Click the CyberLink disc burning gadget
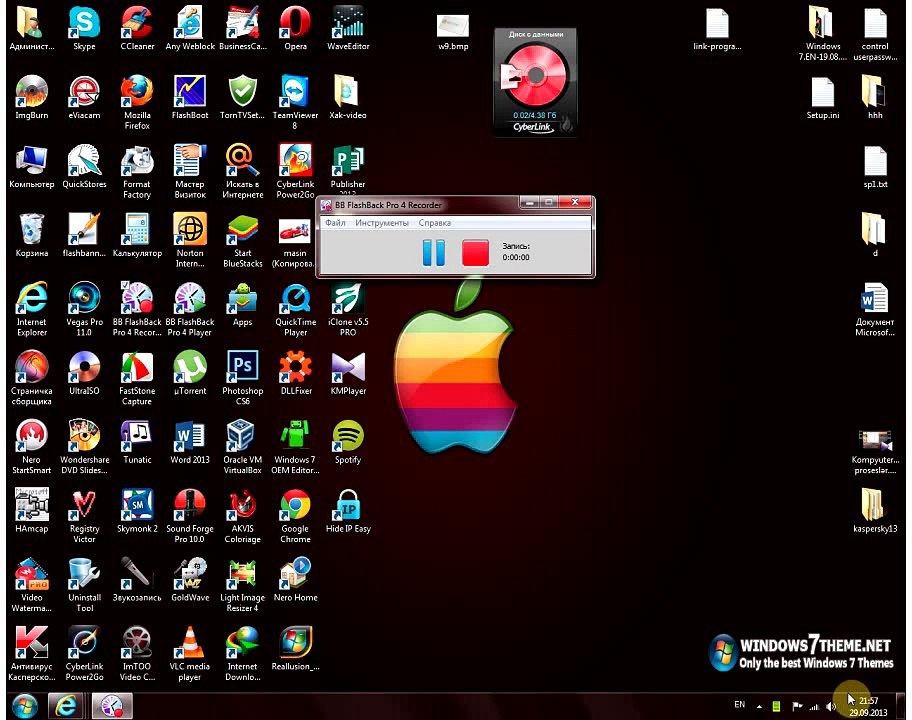Viewport: 912px width, 720px height. pos(535,82)
